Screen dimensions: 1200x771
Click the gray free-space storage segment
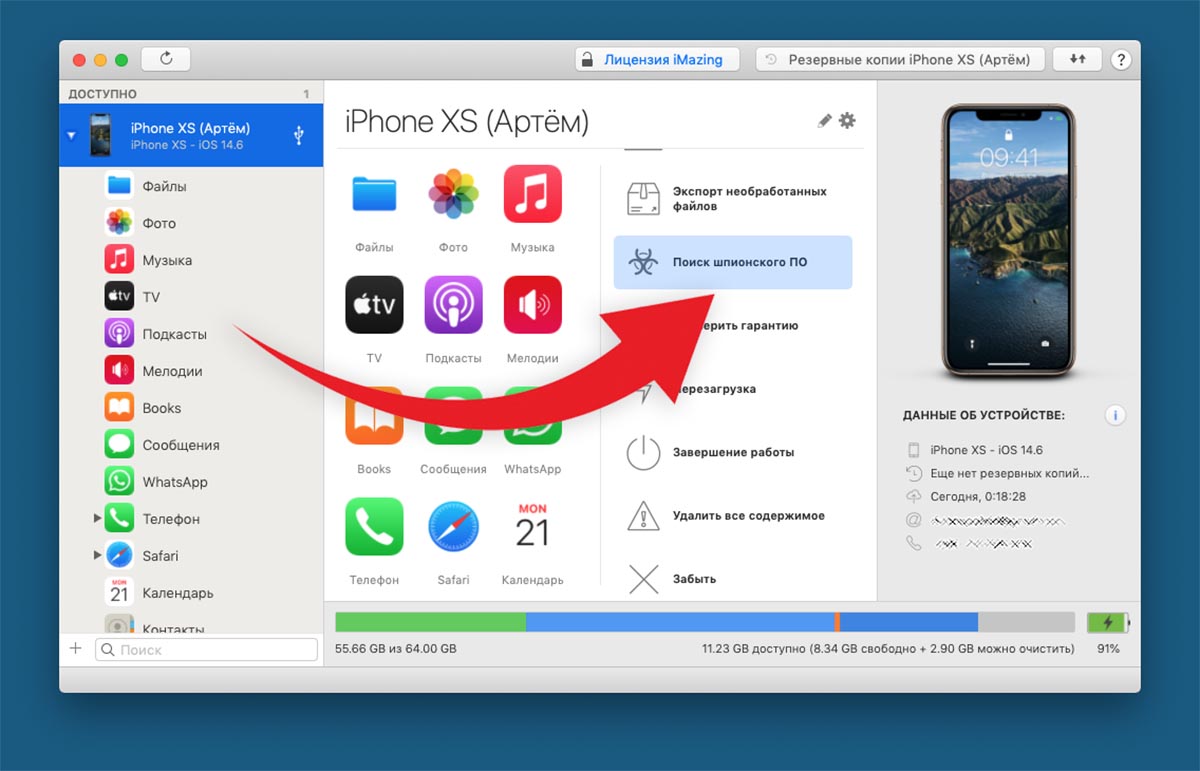(1026, 622)
